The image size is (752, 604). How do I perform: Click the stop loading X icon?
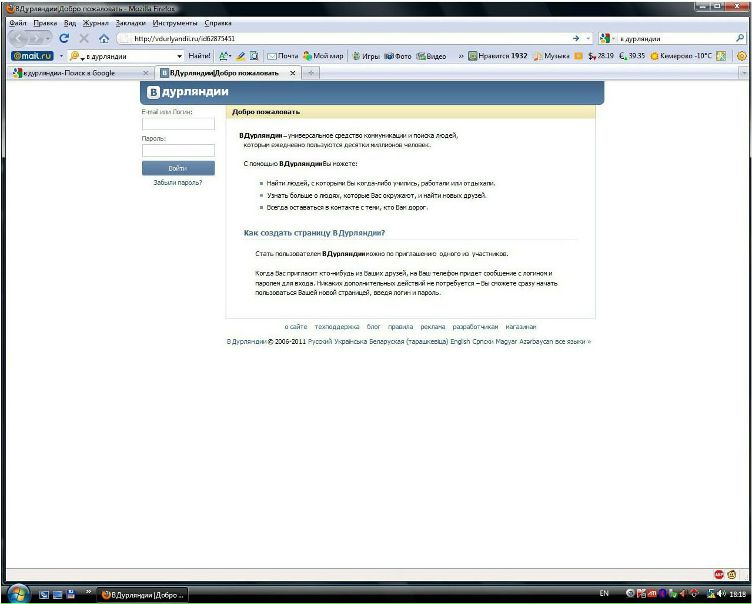coord(84,38)
